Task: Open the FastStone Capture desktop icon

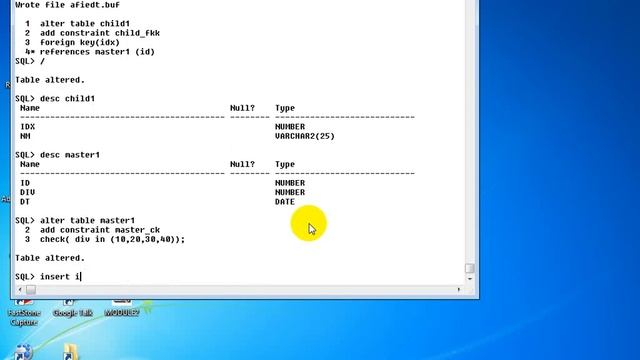Action: tap(24, 313)
